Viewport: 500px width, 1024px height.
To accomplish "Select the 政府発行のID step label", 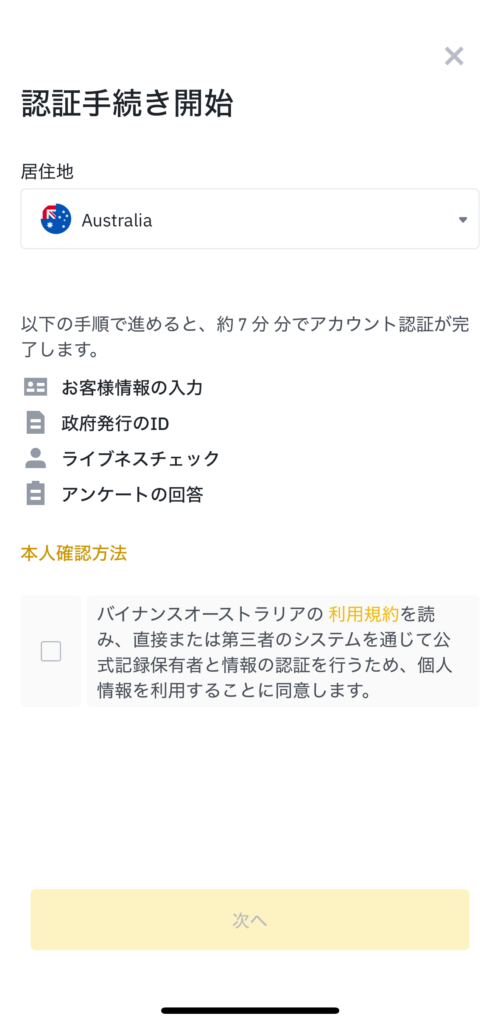I will click(x=116, y=424).
